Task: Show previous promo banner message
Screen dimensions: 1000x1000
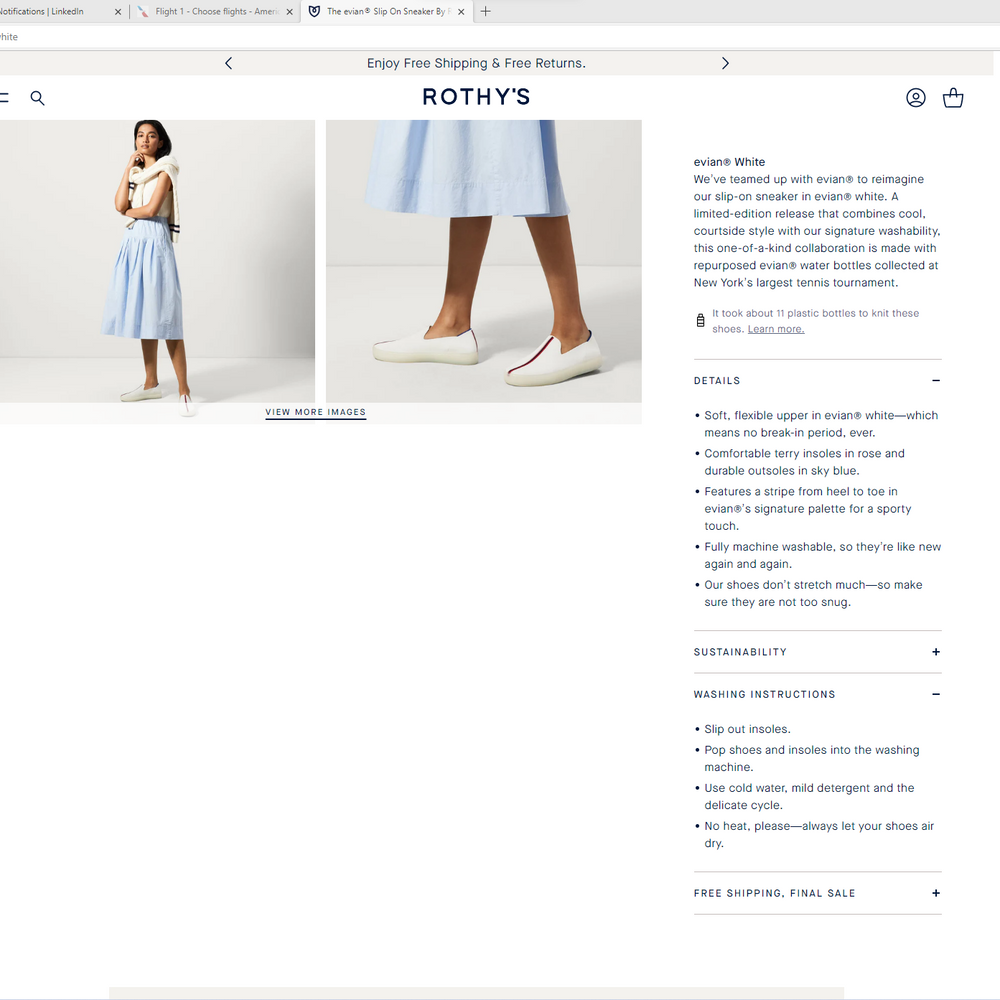Action: [229, 63]
